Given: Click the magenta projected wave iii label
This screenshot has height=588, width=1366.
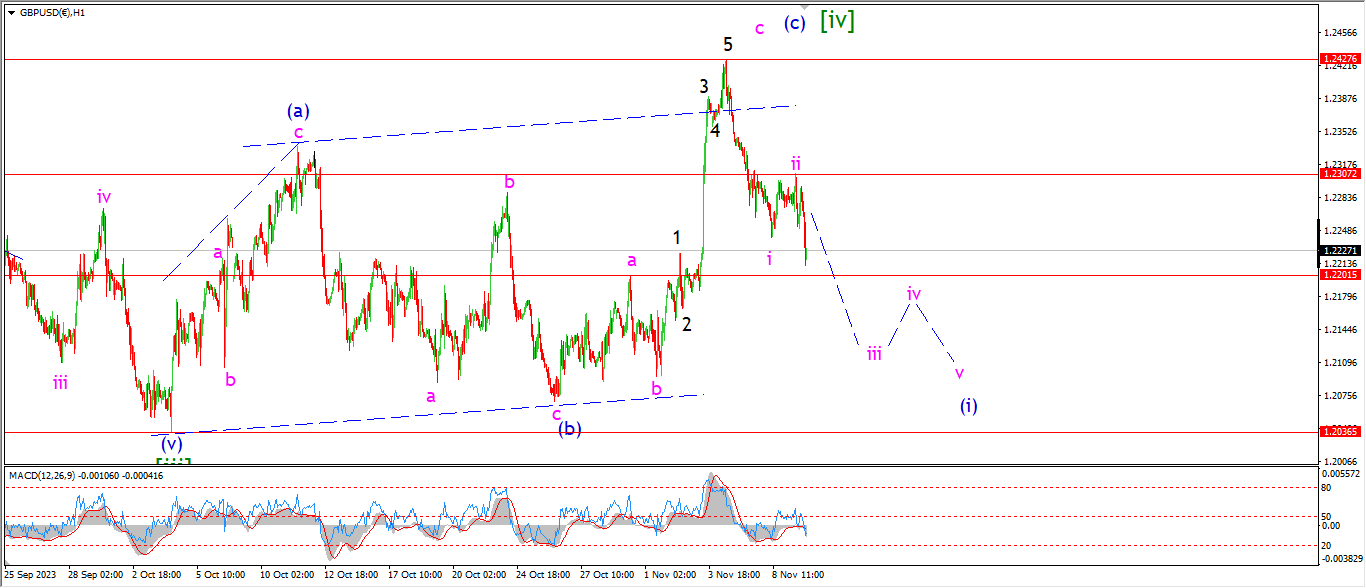Looking at the screenshot, I should point(874,353).
